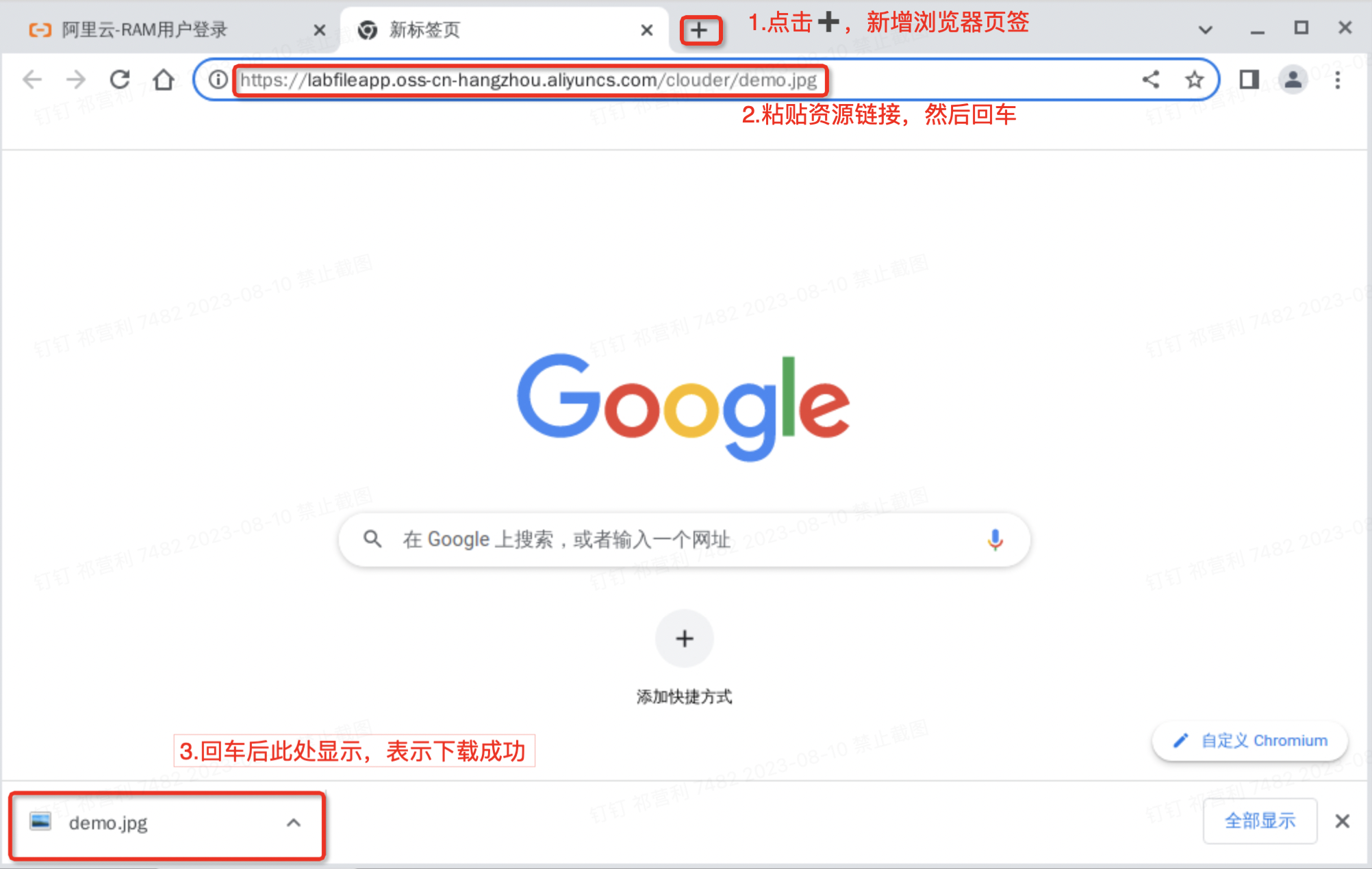
Task: Open the Chromium three-dot menu
Action: (x=1337, y=80)
